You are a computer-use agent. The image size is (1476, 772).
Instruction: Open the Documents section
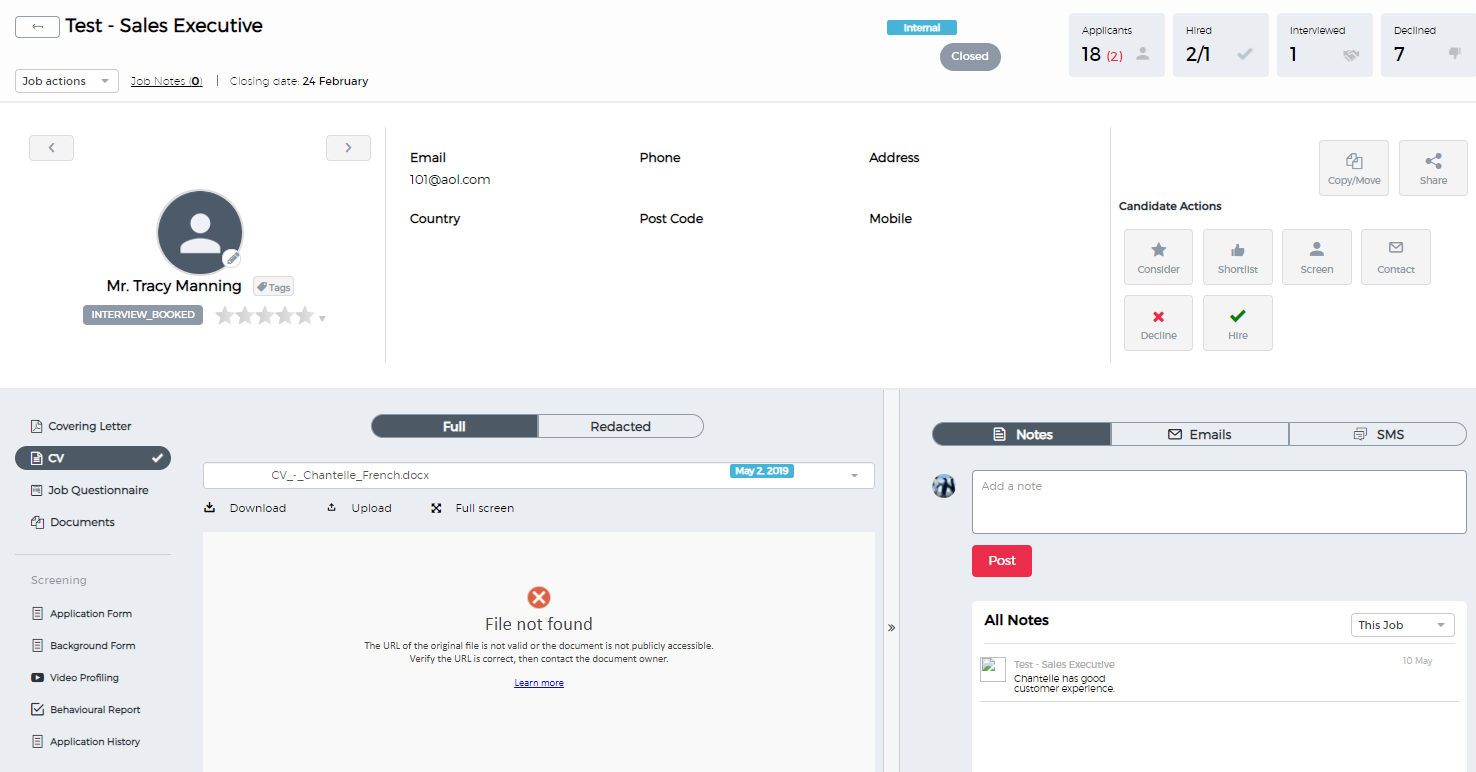[x=73, y=522]
